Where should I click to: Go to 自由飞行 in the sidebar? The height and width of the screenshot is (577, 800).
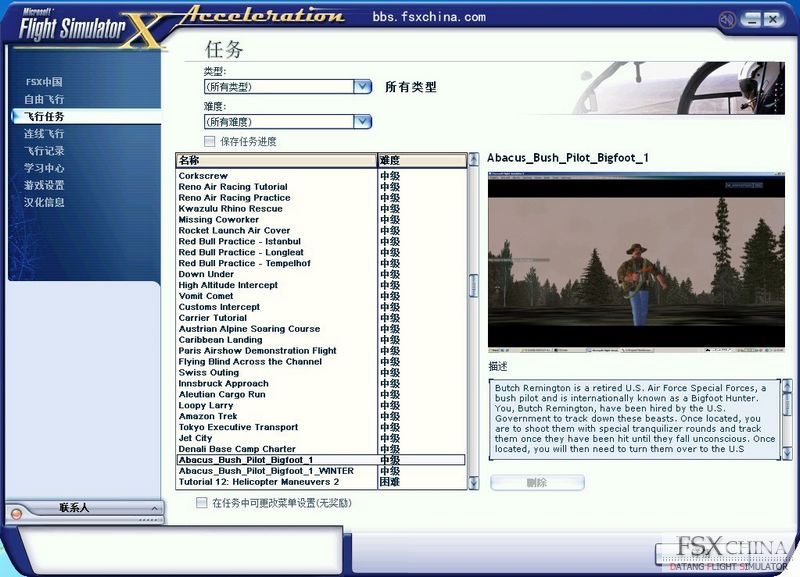point(44,99)
